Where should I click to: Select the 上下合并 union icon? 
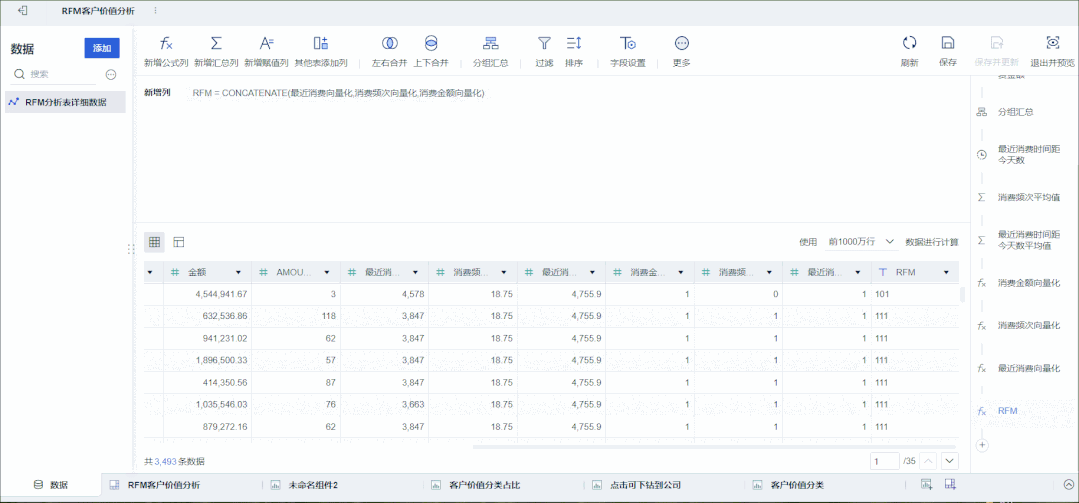431,43
